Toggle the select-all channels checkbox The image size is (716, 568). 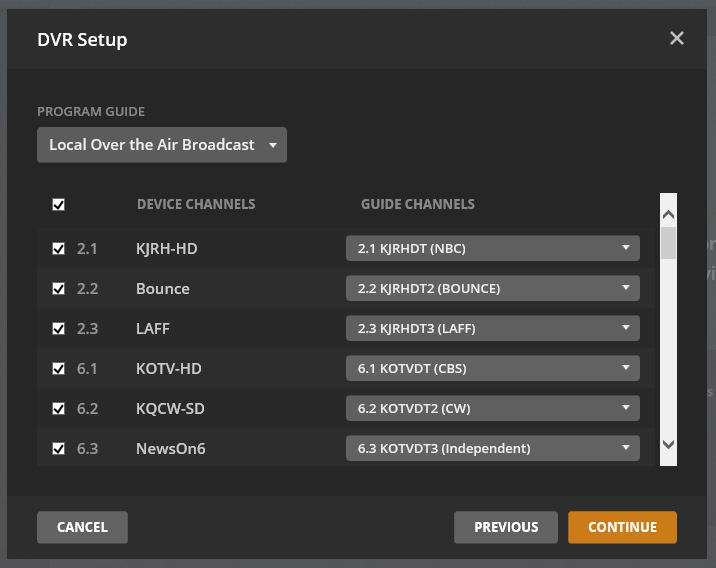tap(59, 205)
